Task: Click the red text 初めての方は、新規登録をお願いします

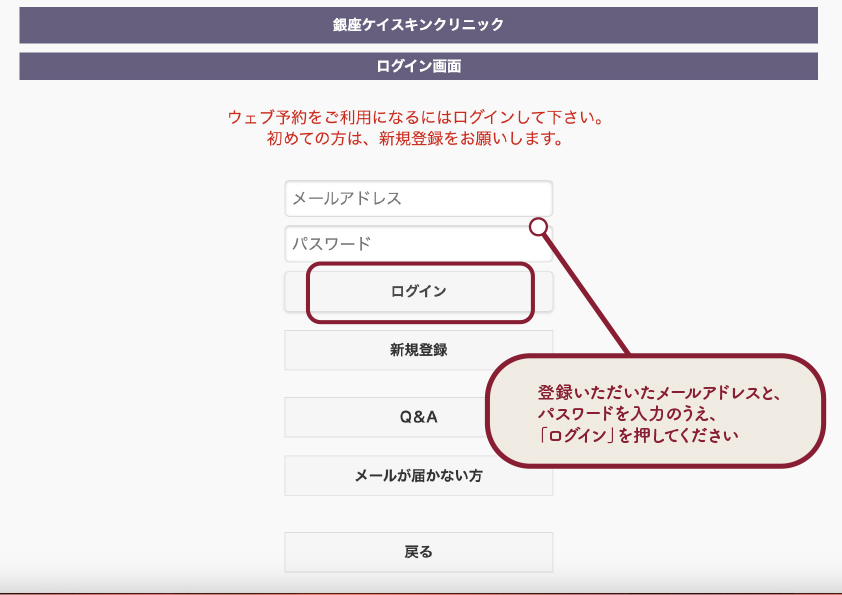Action: pos(414,139)
